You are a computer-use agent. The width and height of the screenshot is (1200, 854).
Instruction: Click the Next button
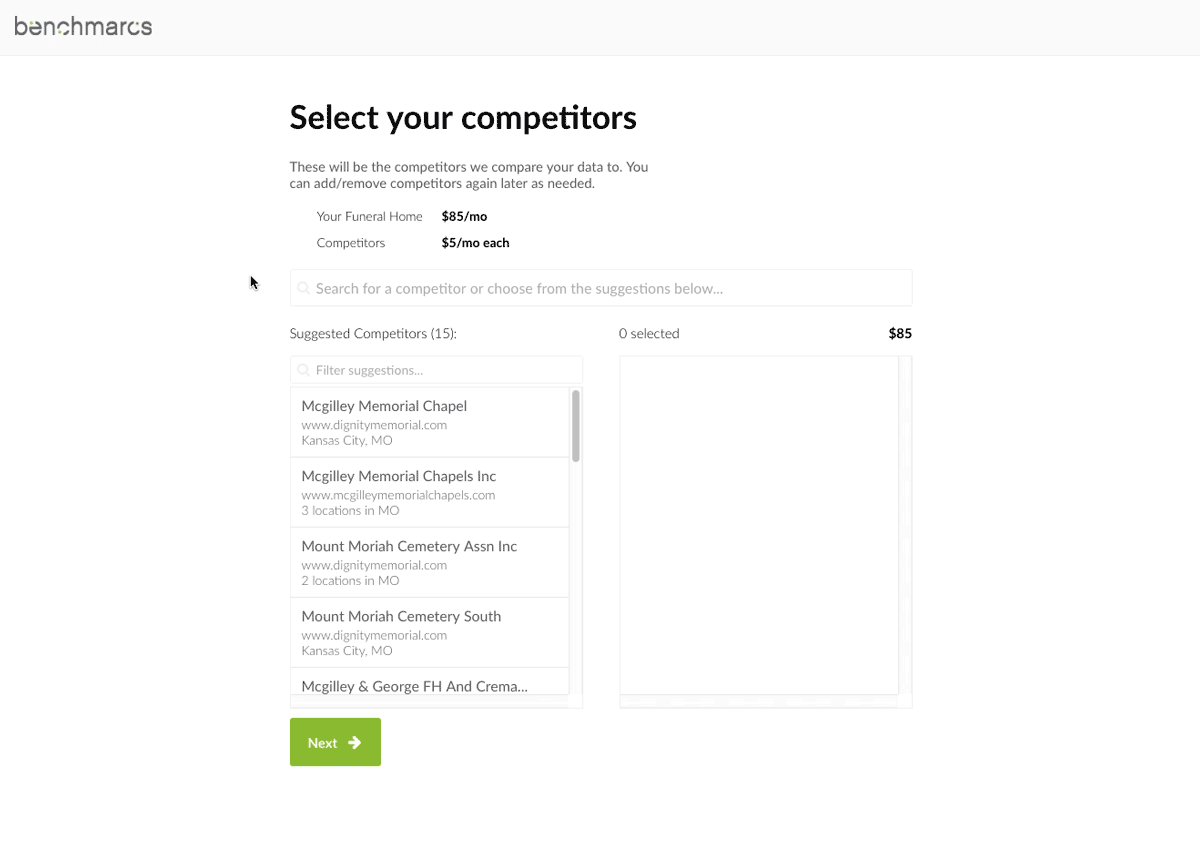[335, 742]
